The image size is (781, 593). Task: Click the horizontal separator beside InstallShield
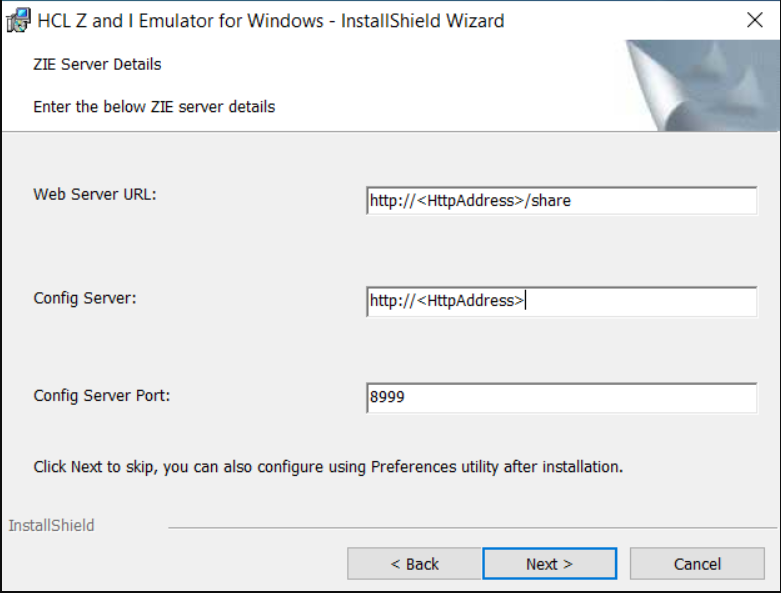(468, 526)
